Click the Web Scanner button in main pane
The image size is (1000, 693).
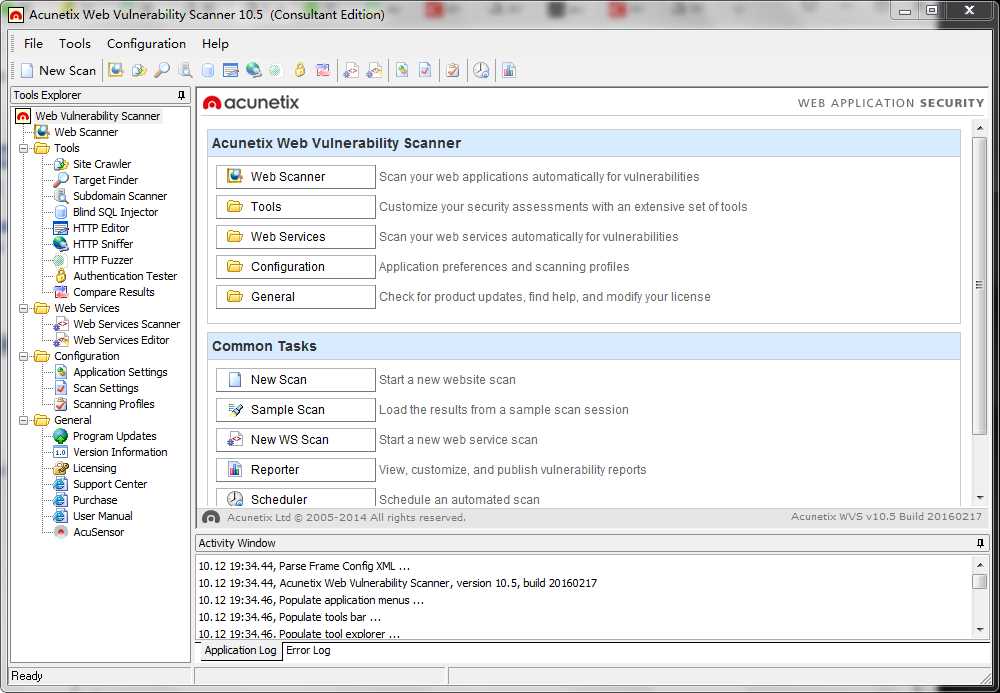tap(295, 177)
